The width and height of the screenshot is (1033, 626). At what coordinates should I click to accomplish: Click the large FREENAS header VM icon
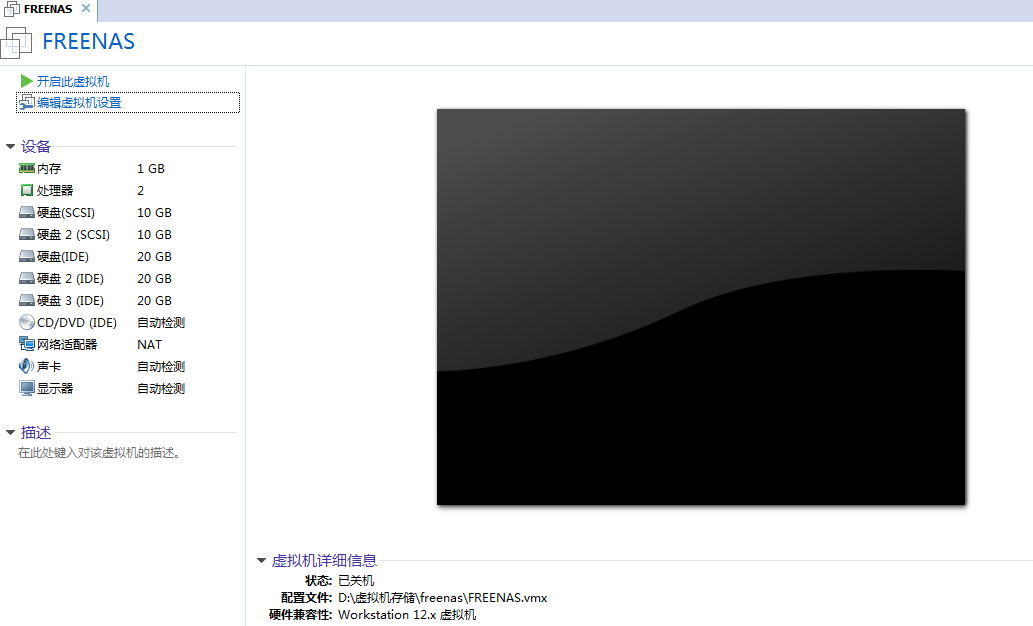pos(16,42)
